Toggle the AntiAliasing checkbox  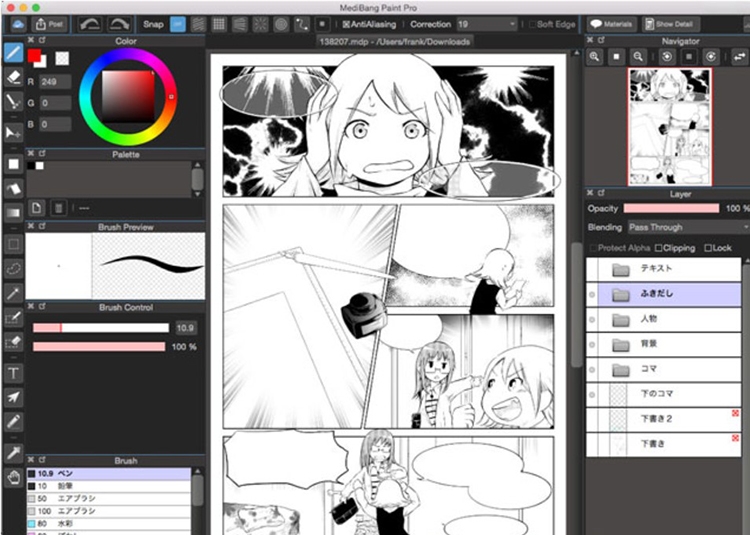pos(346,24)
